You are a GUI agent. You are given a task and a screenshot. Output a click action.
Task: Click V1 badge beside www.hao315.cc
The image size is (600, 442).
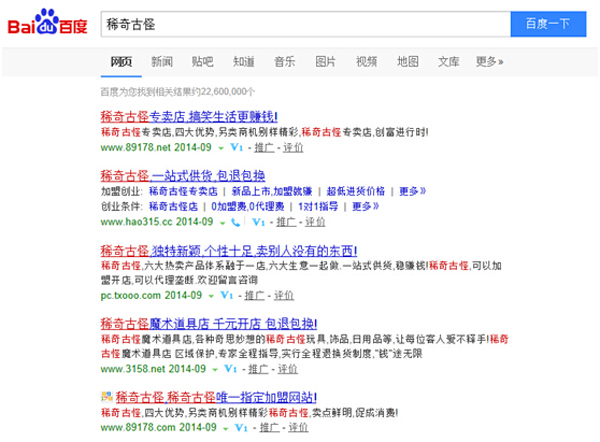tap(259, 222)
